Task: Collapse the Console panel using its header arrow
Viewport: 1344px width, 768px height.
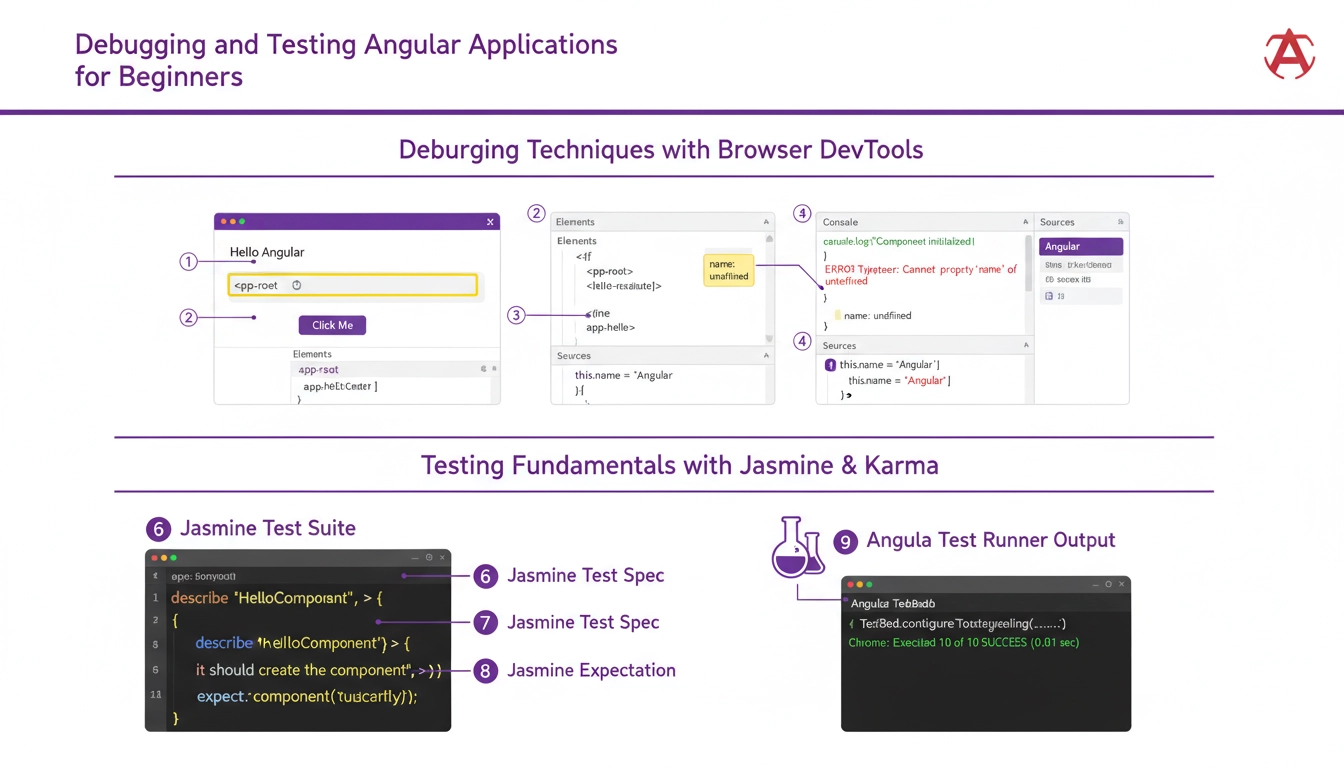Action: pos(1025,222)
